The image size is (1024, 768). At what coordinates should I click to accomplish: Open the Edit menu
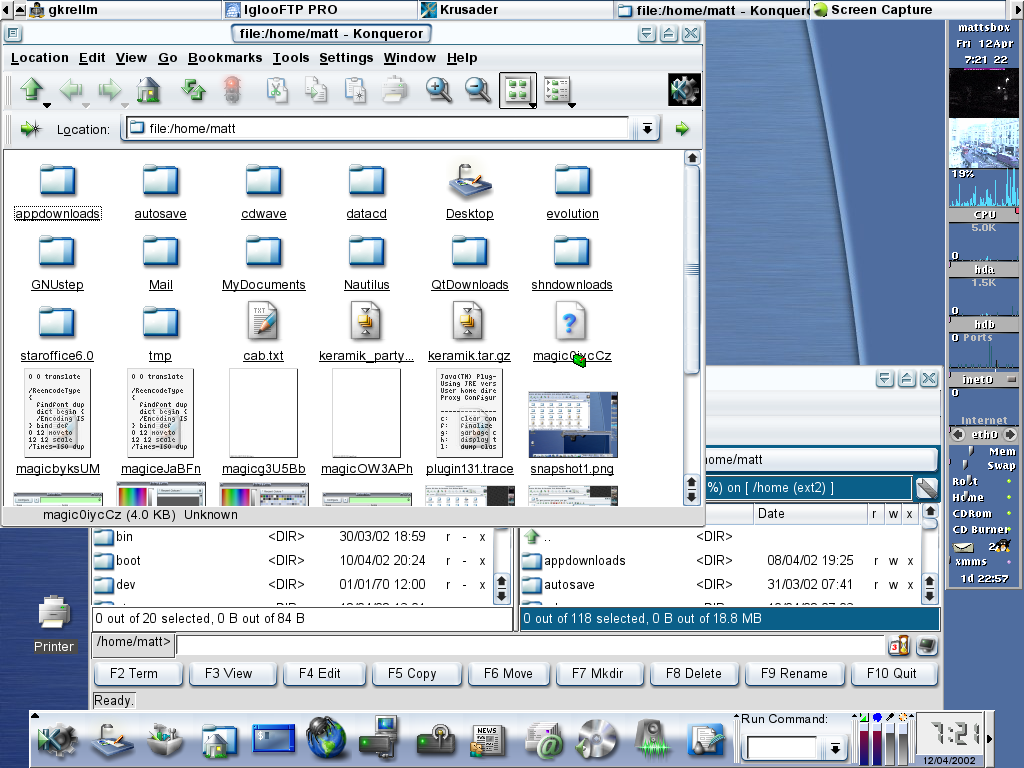point(92,57)
